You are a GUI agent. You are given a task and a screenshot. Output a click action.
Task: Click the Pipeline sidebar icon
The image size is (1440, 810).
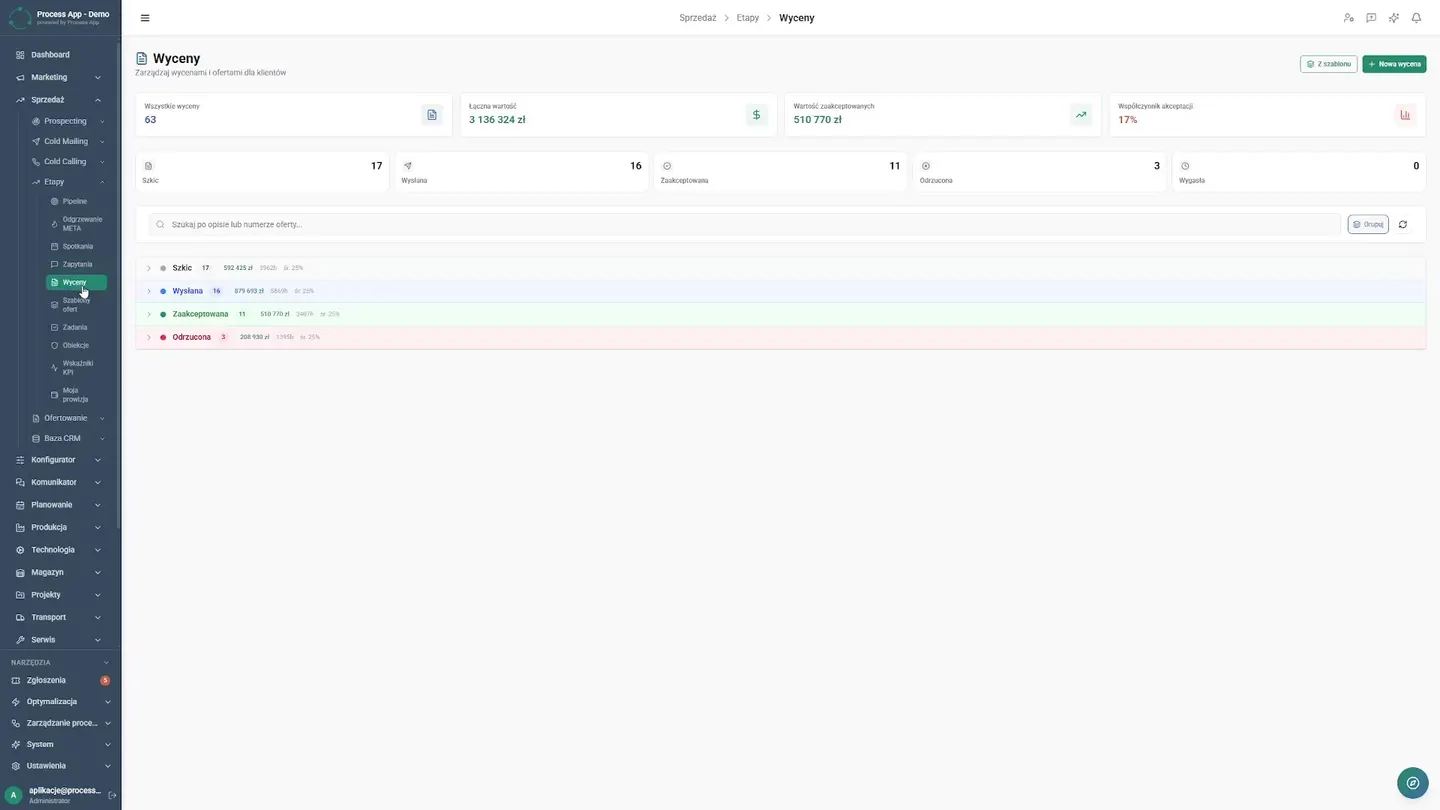(55, 202)
